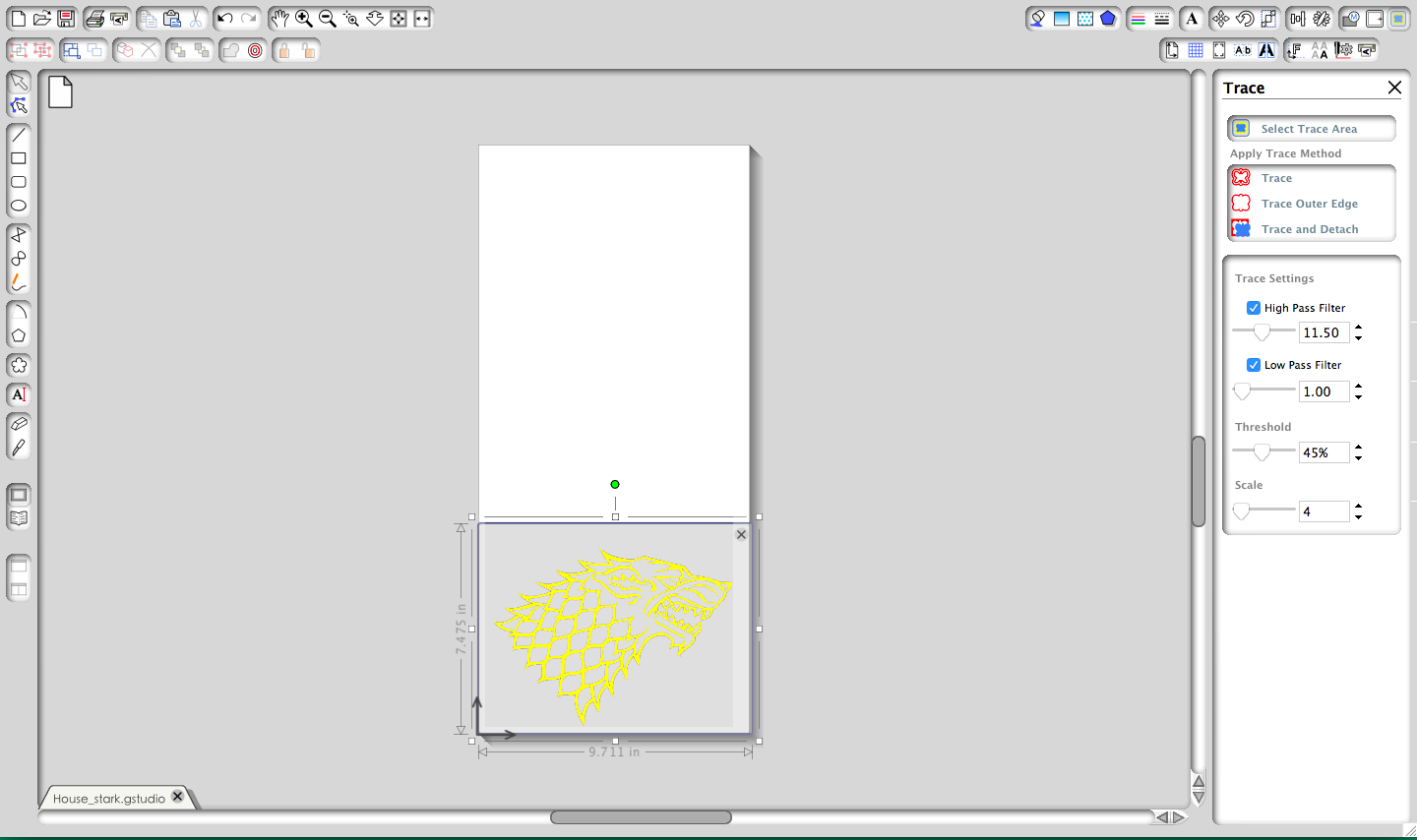This screenshot has width=1417, height=840.
Task: Zoom out with magnifier minus
Action: (328, 19)
